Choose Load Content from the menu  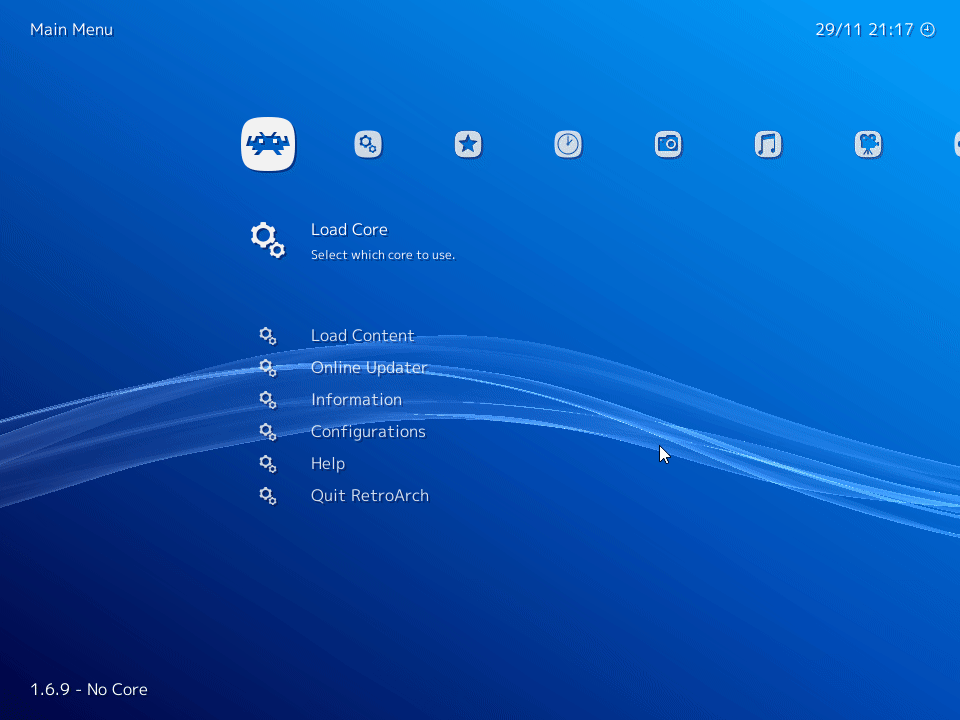click(x=362, y=336)
